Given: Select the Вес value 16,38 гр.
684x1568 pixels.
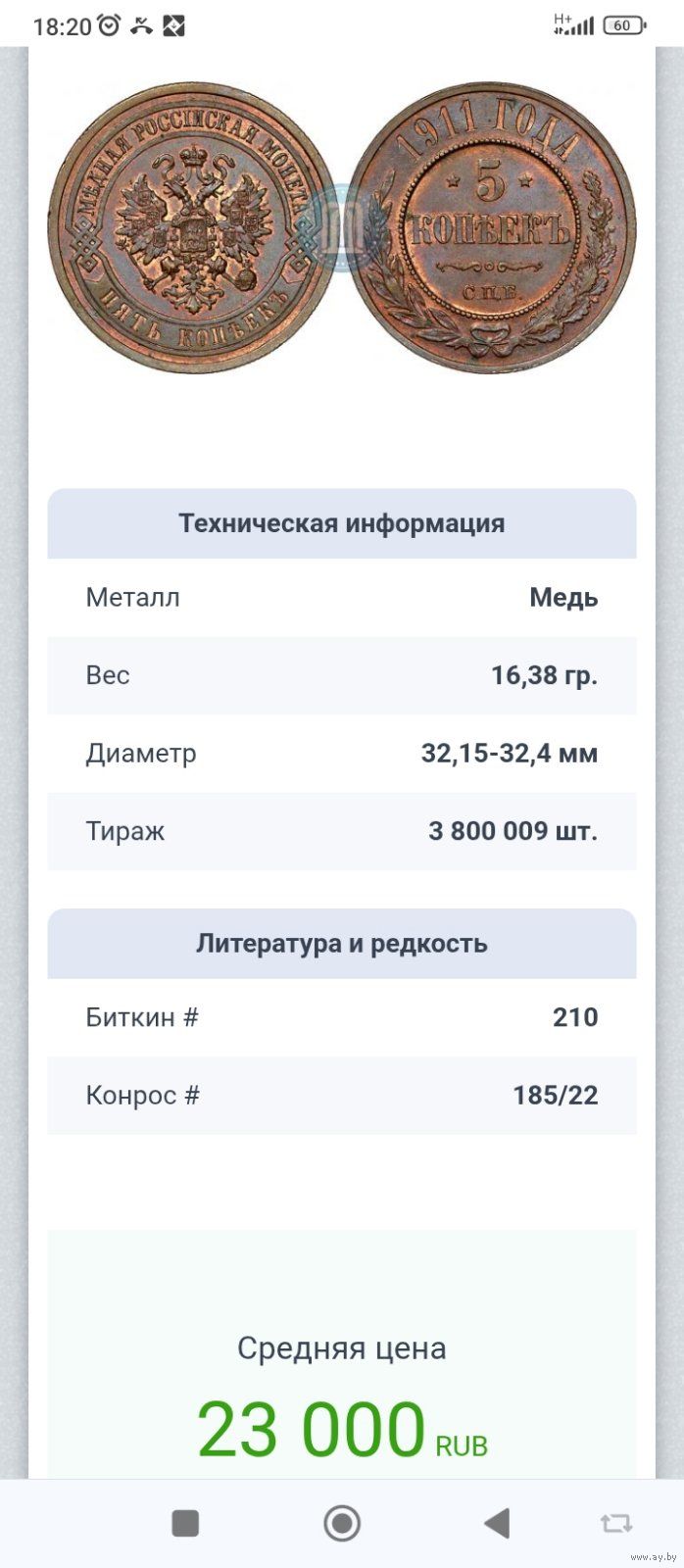Looking at the screenshot, I should [544, 675].
